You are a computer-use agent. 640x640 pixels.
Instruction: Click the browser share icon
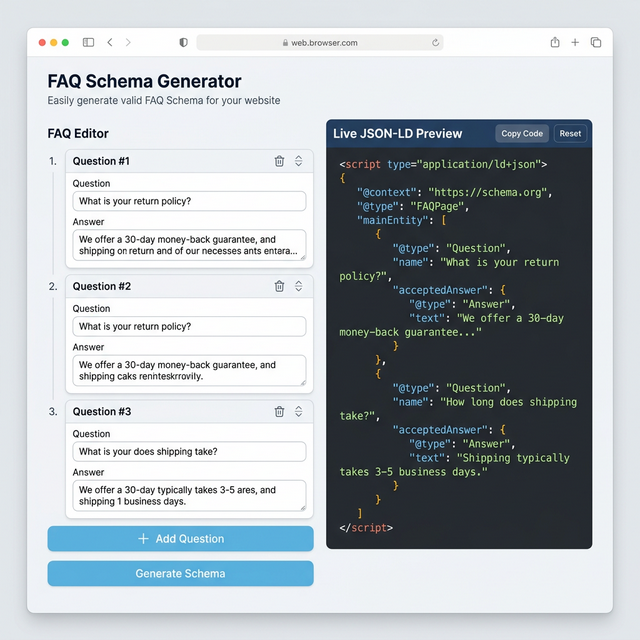(555, 43)
